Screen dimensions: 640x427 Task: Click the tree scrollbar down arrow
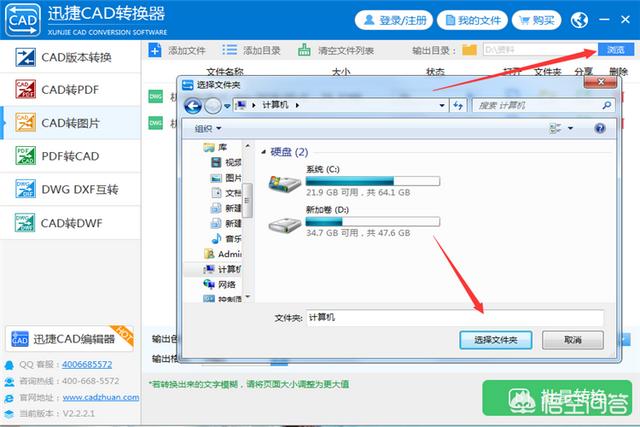coord(247,297)
